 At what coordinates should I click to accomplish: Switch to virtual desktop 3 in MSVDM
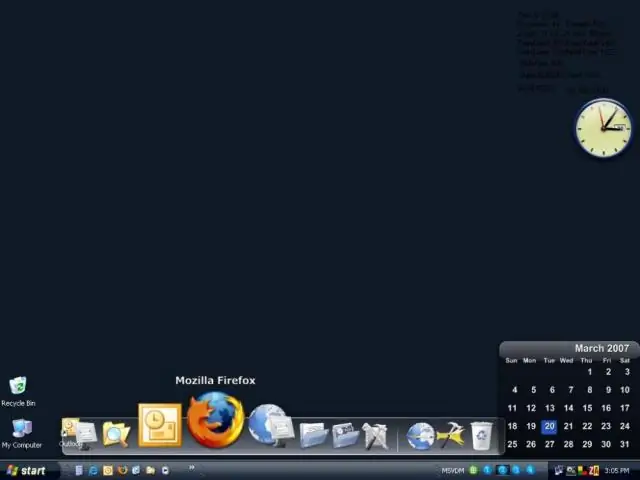pyautogui.click(x=516, y=470)
